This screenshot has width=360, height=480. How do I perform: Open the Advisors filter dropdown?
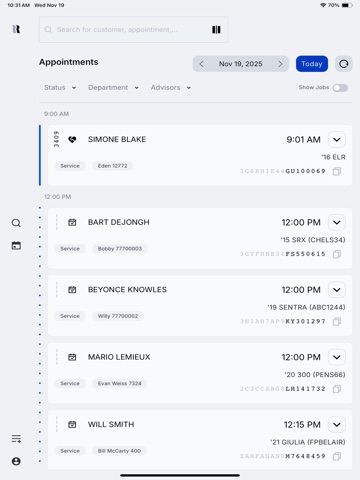click(x=171, y=88)
